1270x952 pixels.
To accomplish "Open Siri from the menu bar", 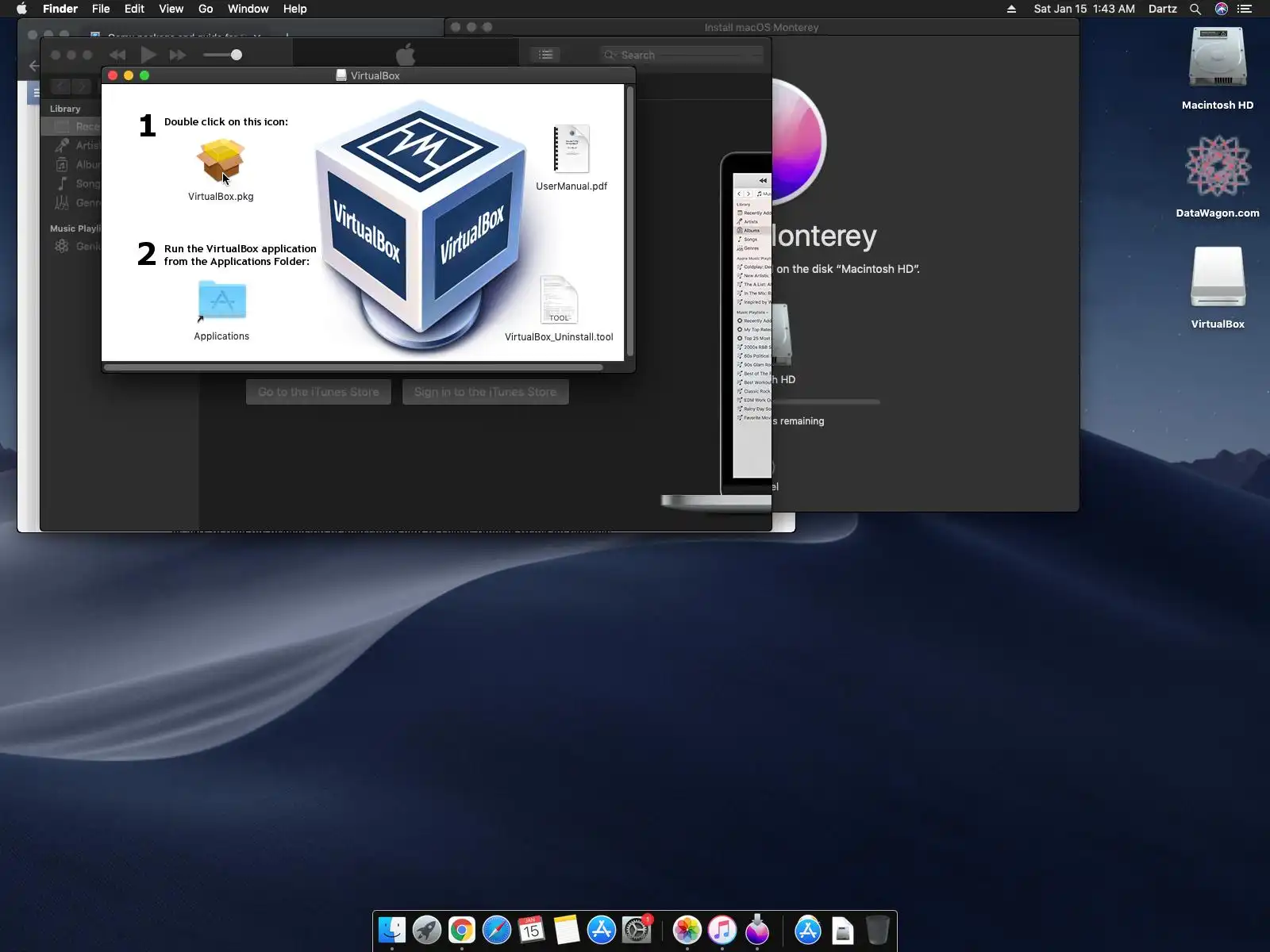I will (1222, 9).
